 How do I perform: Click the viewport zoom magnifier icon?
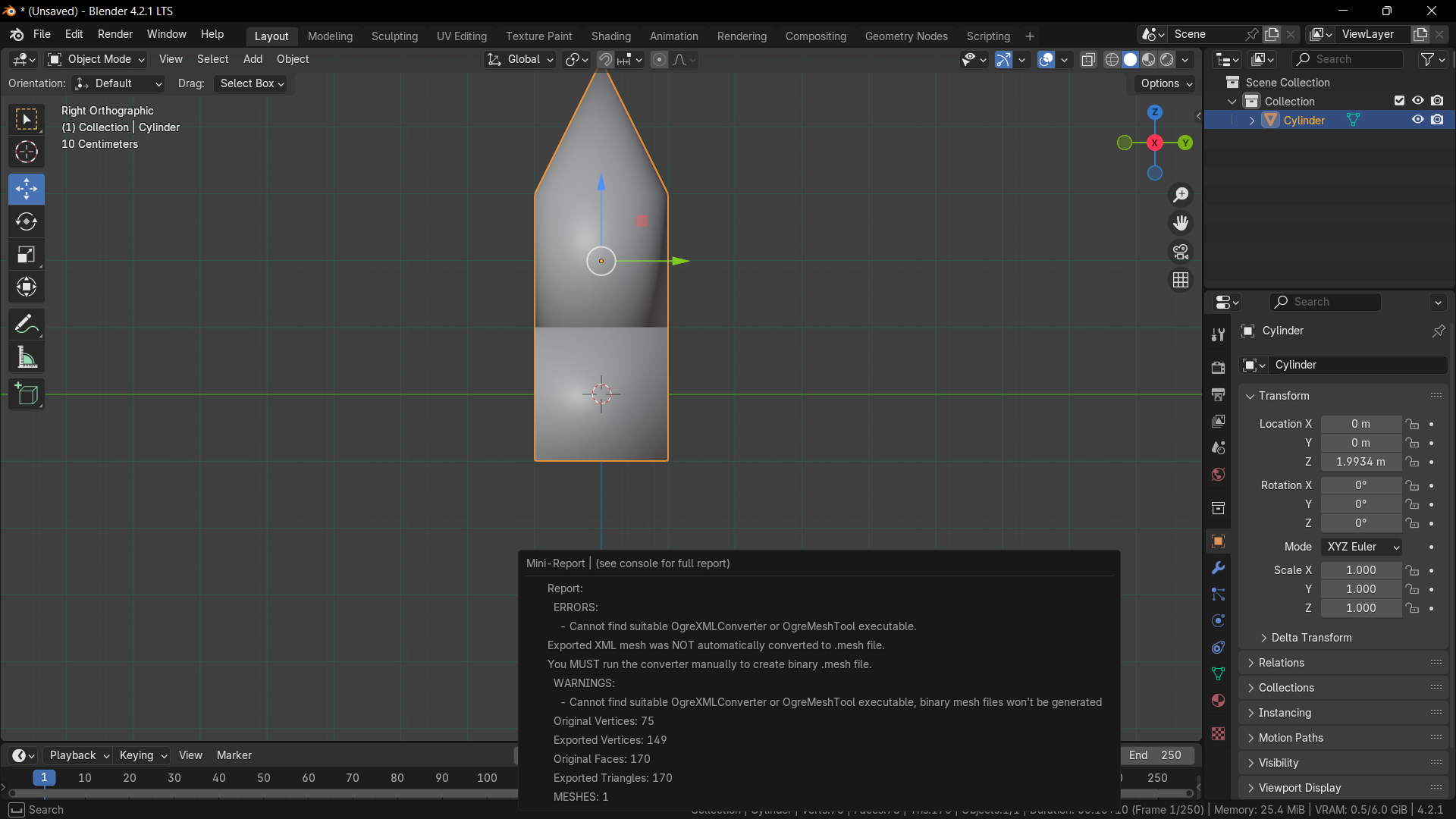click(x=1181, y=195)
